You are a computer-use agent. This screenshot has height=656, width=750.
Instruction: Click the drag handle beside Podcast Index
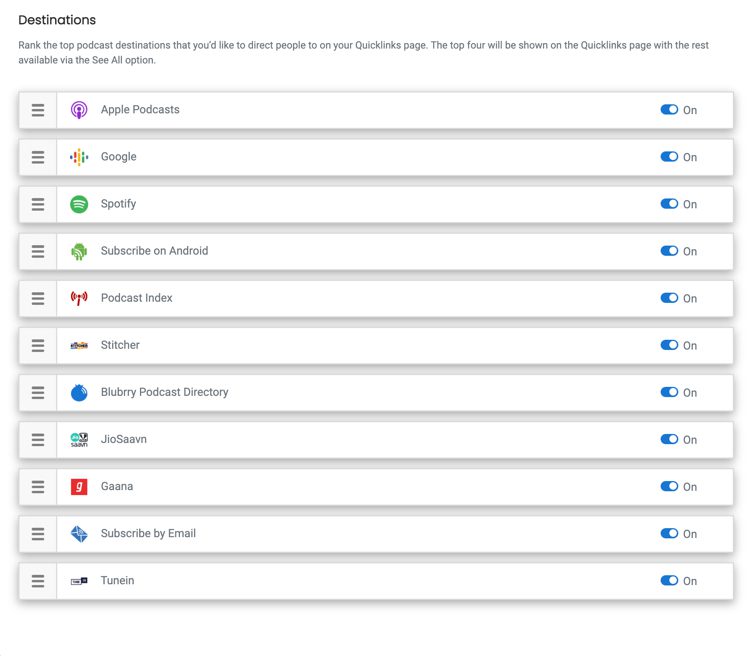coord(38,298)
